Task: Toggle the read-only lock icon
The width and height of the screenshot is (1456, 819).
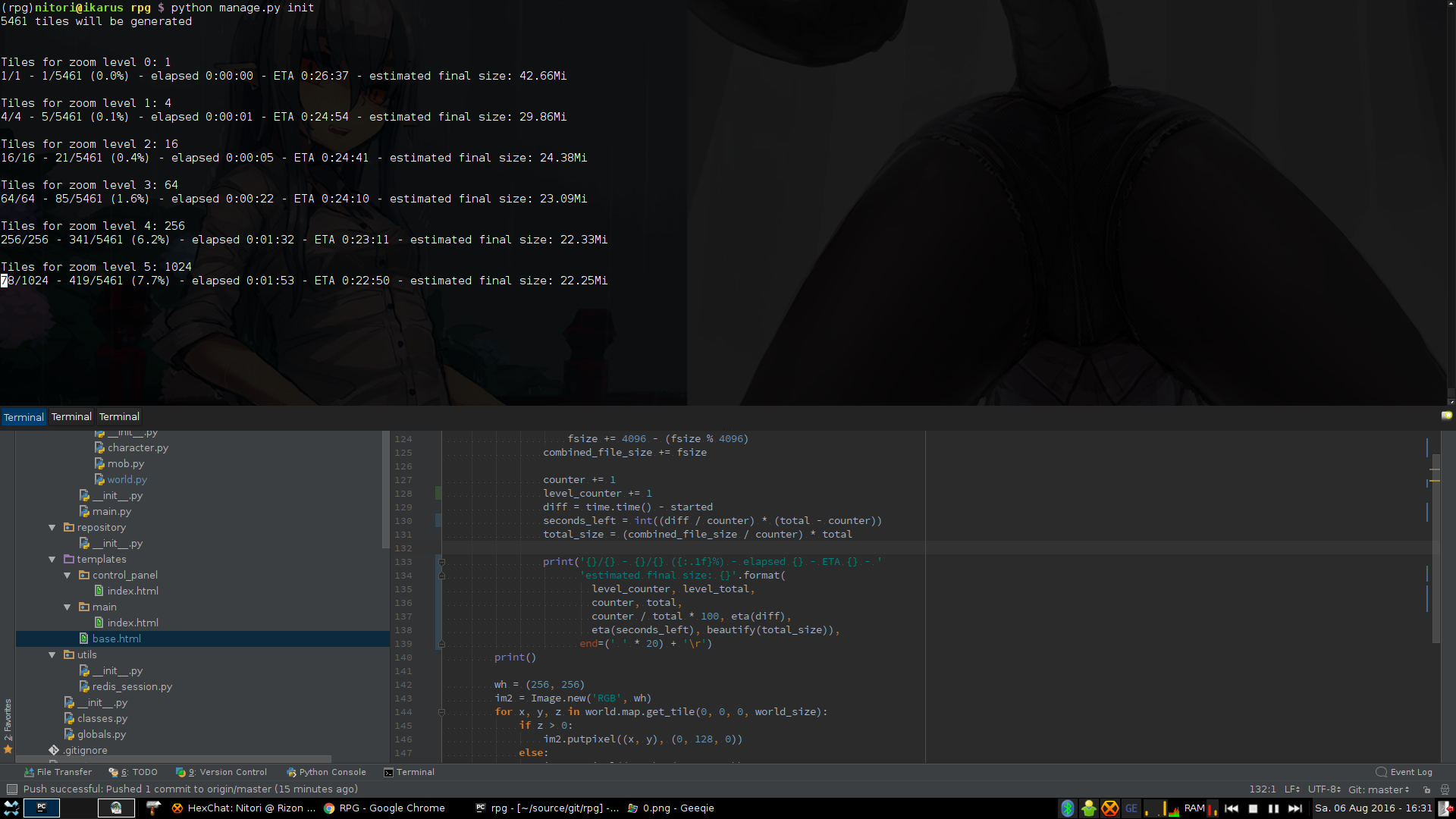Action: click(1426, 789)
